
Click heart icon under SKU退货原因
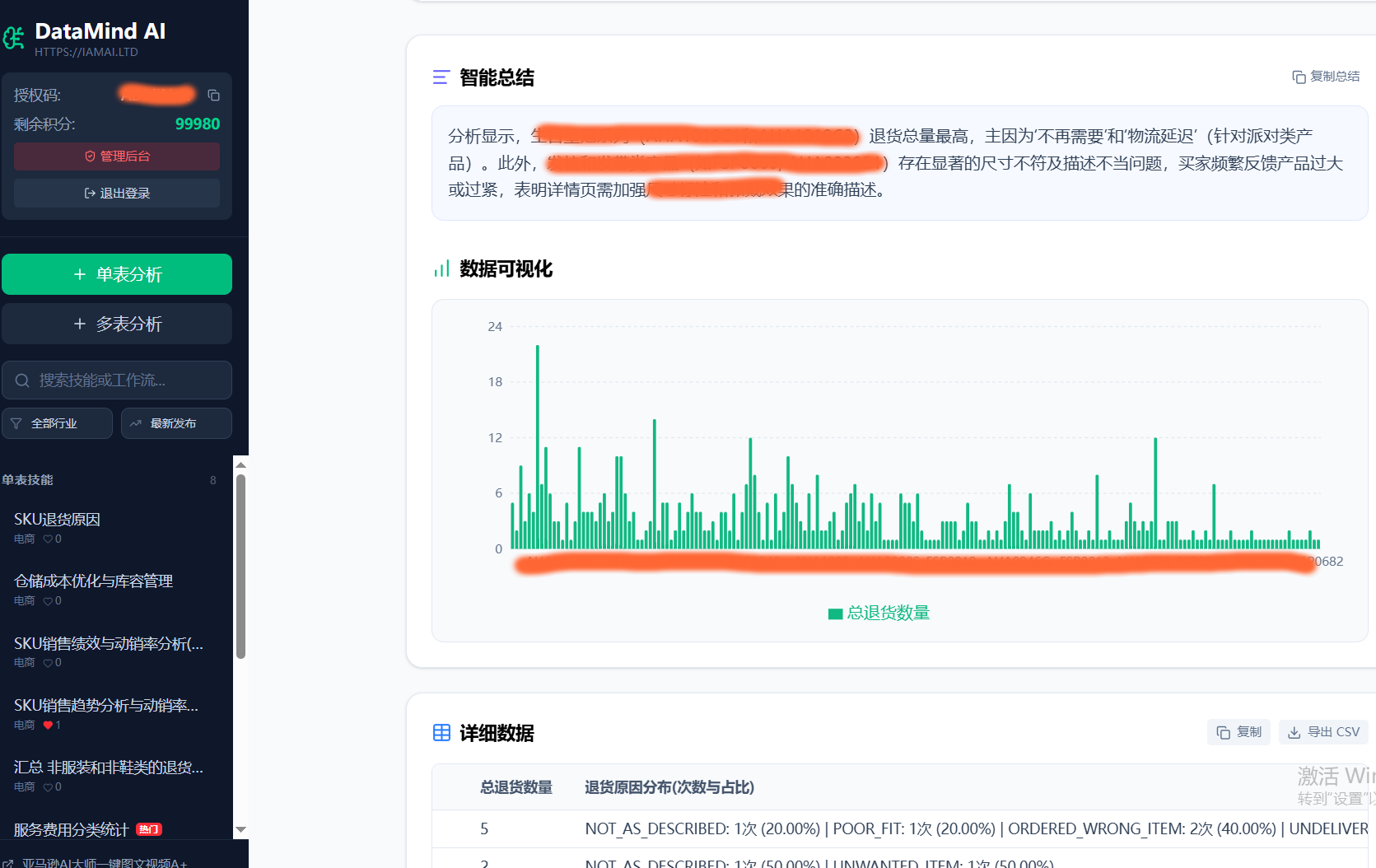pos(48,539)
